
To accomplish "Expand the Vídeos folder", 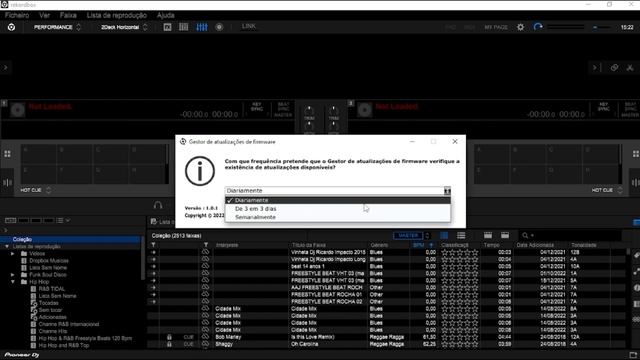I will click(13, 253).
